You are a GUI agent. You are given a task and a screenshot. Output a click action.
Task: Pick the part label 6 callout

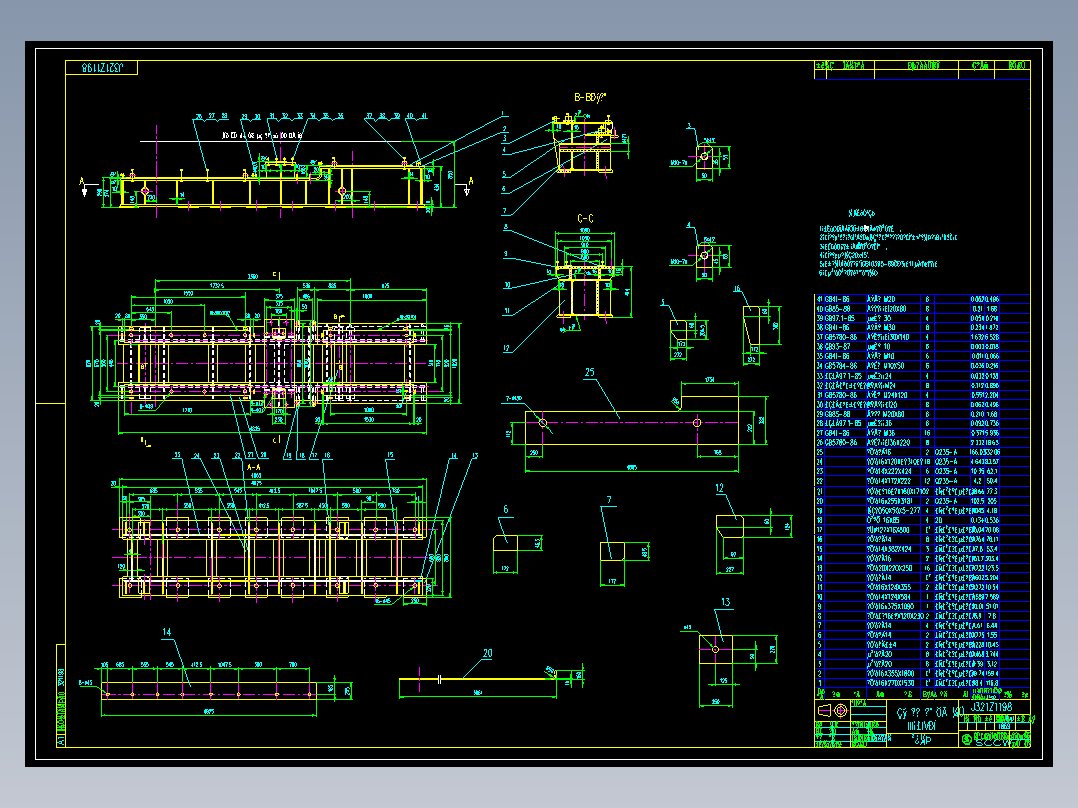click(505, 510)
